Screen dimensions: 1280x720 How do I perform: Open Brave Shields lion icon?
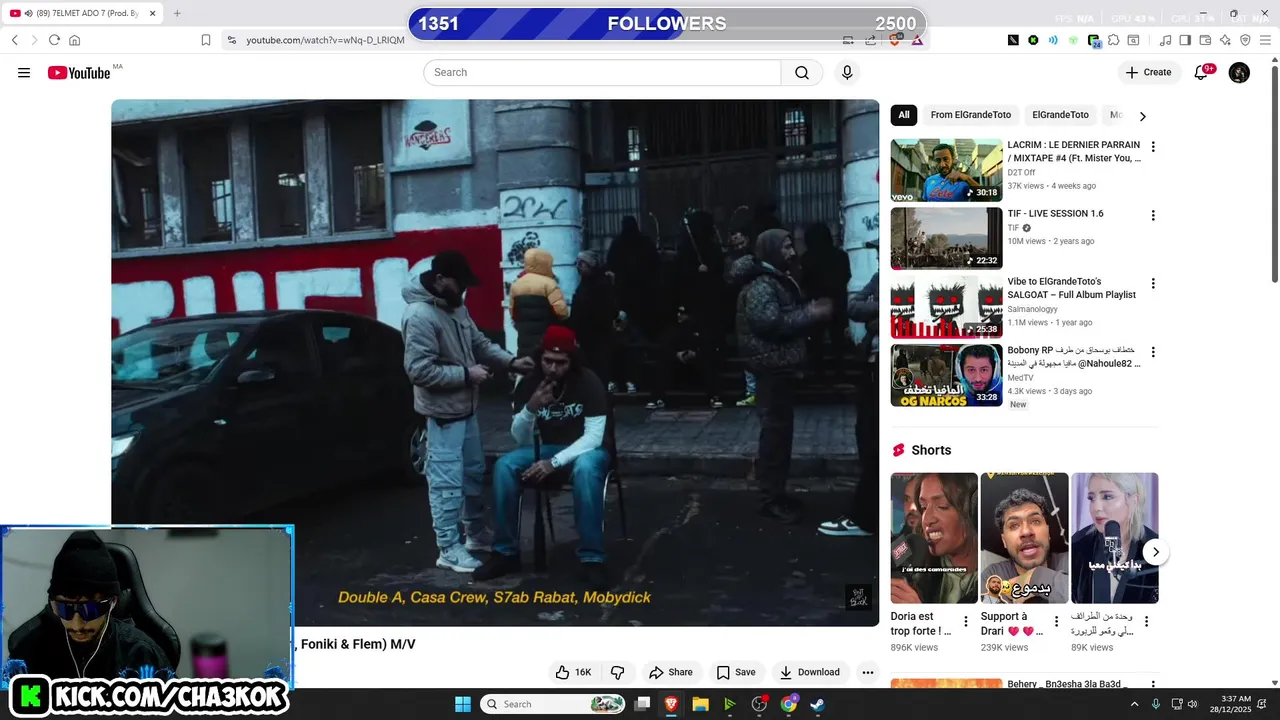(x=897, y=40)
